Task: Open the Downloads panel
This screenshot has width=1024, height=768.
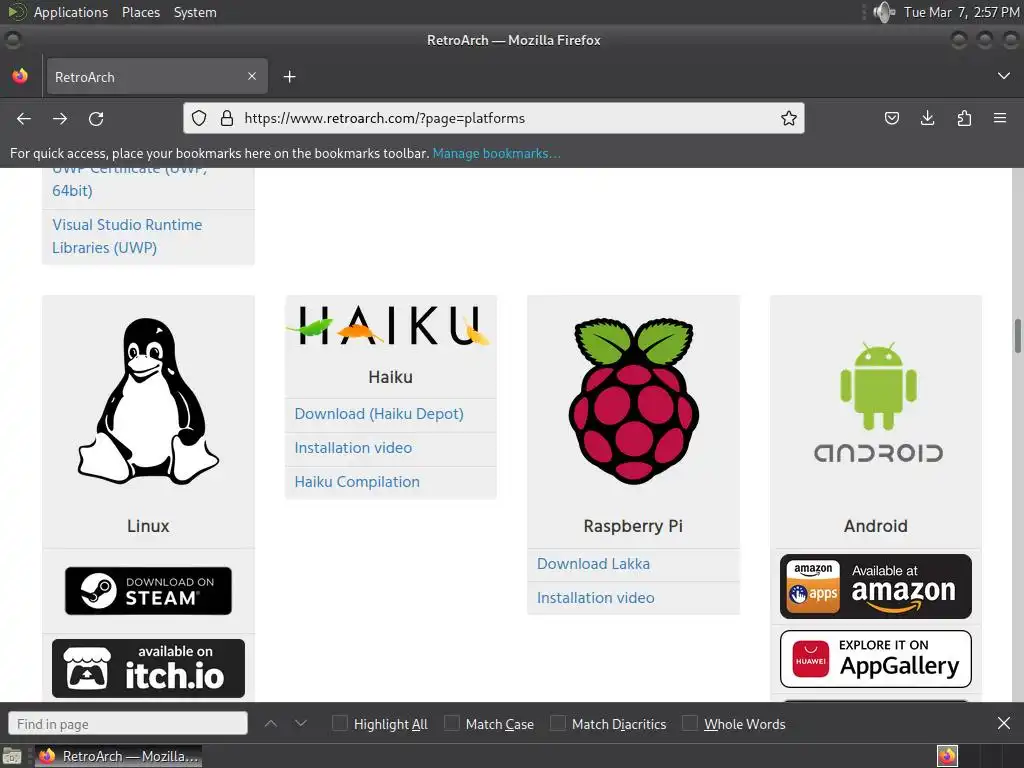Action: click(927, 118)
